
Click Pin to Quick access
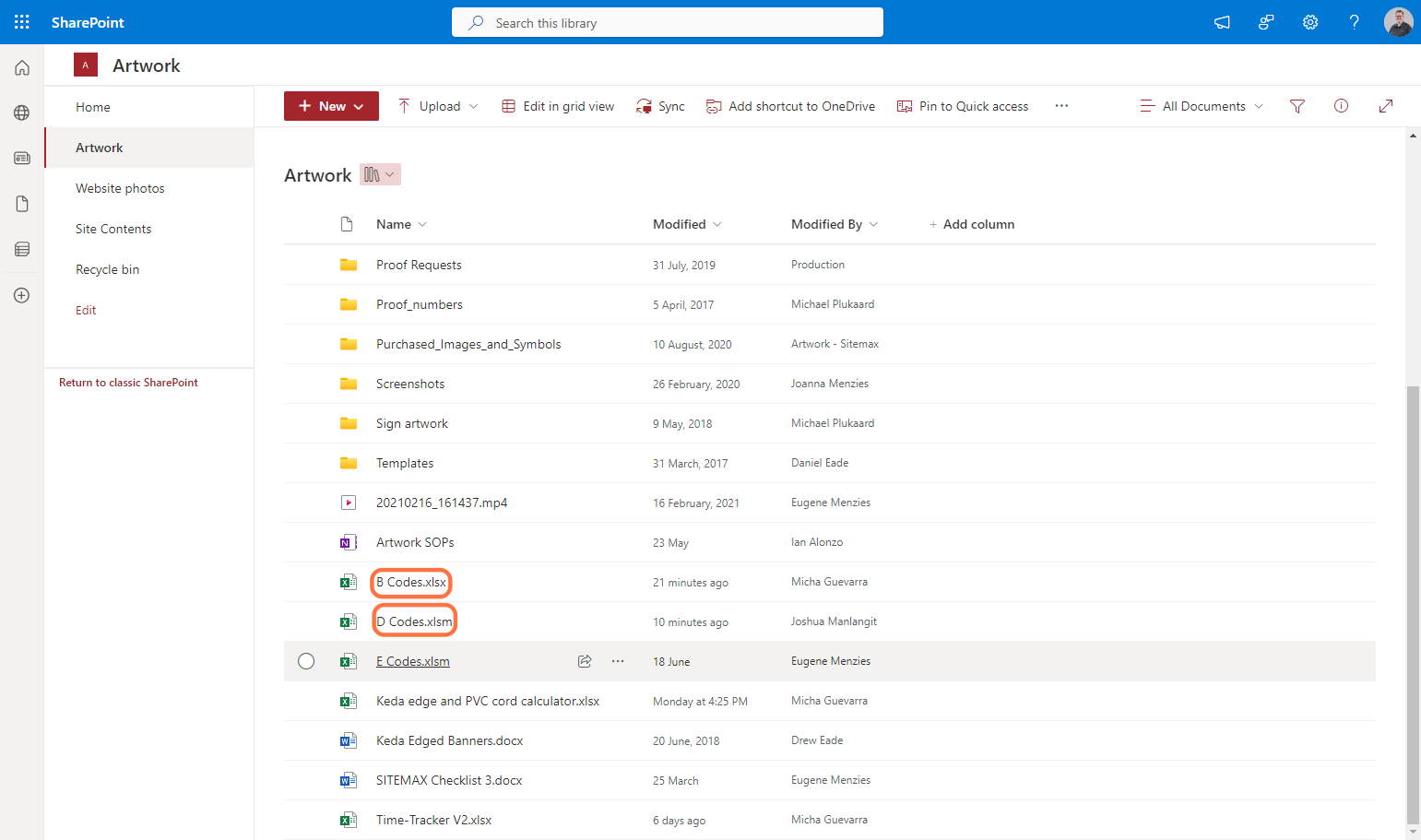tap(963, 106)
